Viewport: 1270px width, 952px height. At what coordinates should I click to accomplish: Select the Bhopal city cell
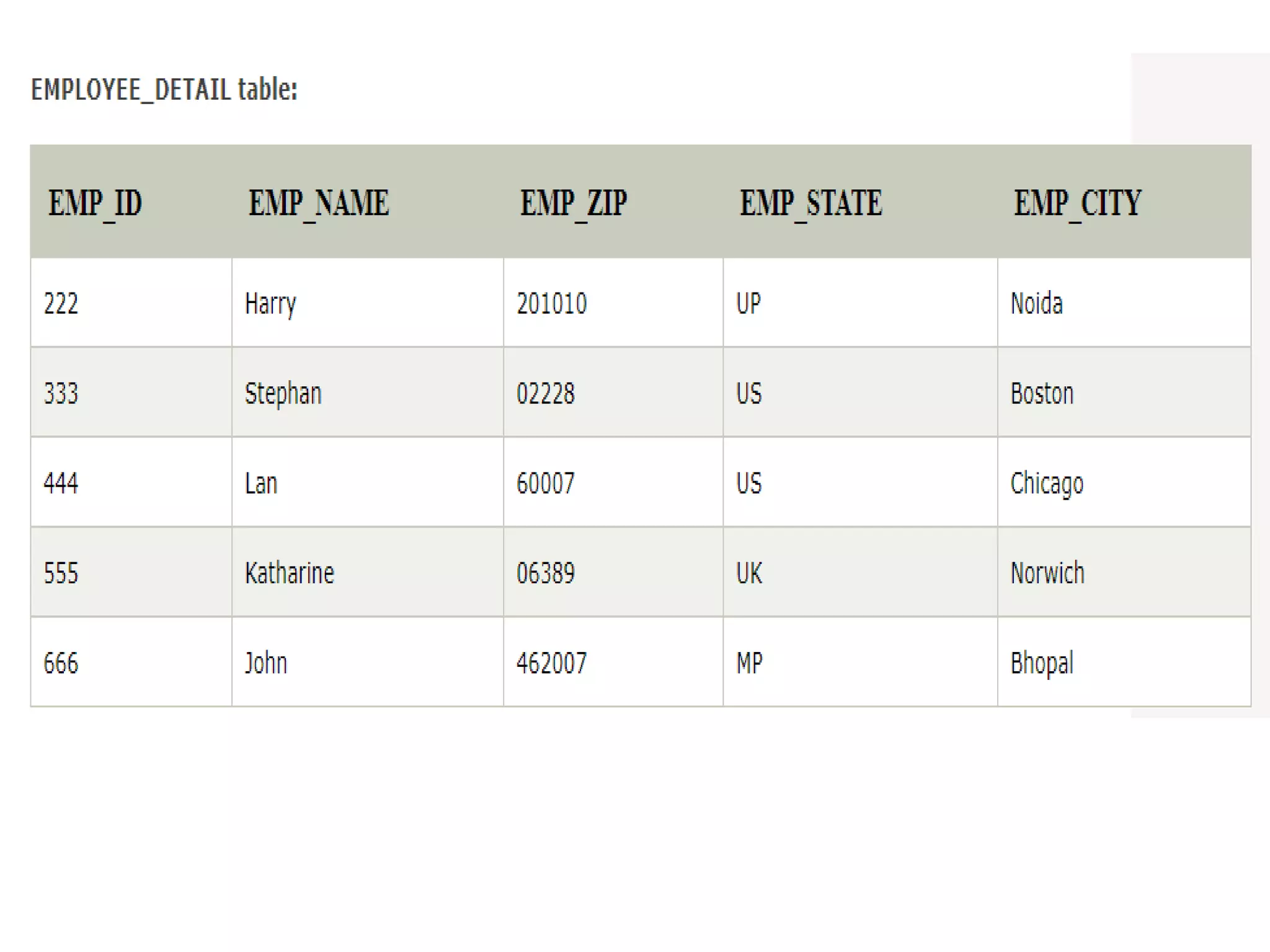(1124, 662)
